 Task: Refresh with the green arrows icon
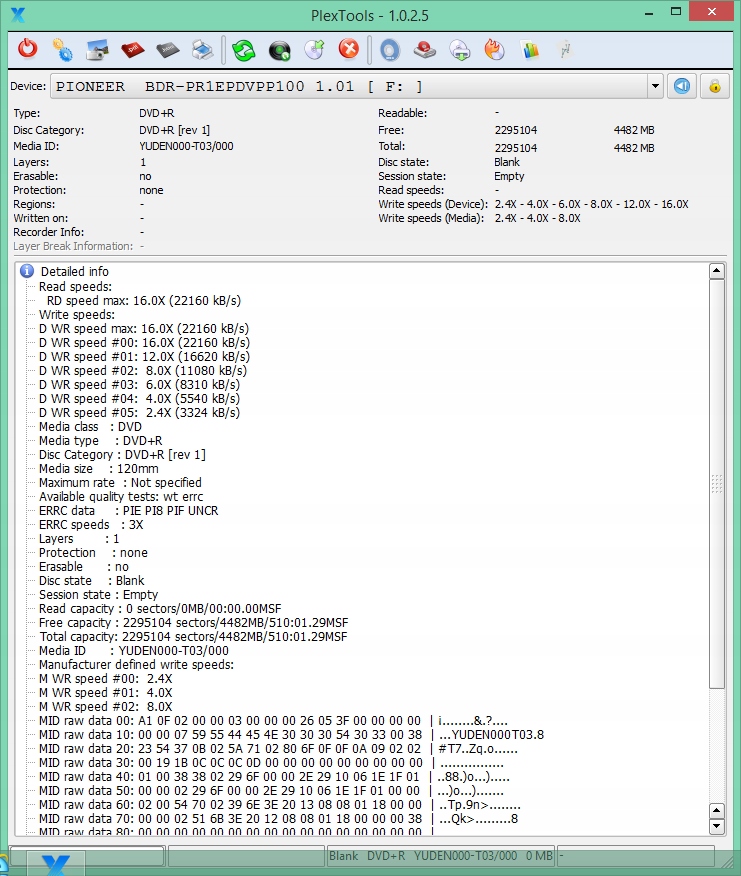pyautogui.click(x=244, y=50)
